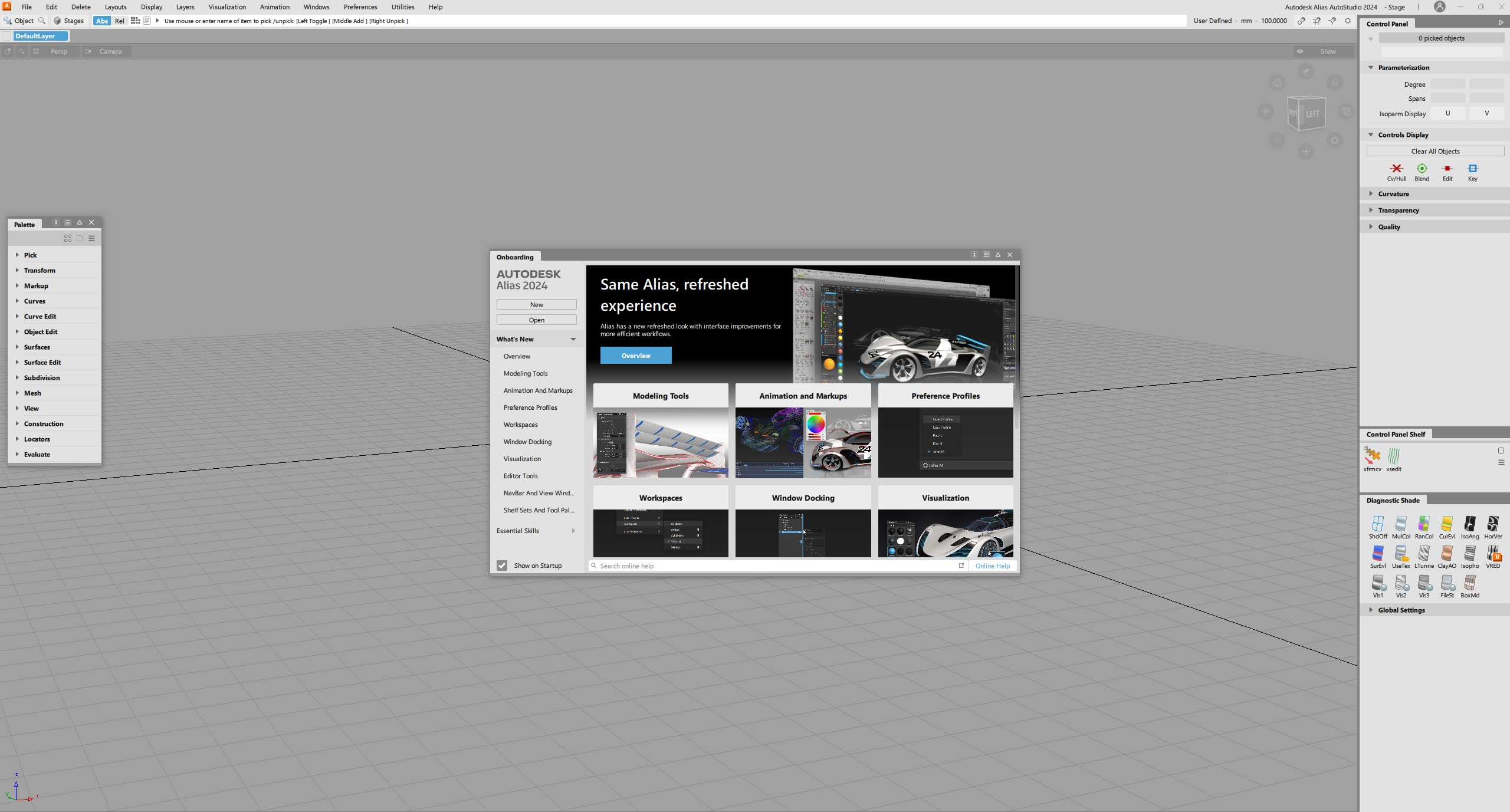The image size is (1510, 812).
Task: Select the ShdOff diagnostic shade icon
Action: [1378, 524]
